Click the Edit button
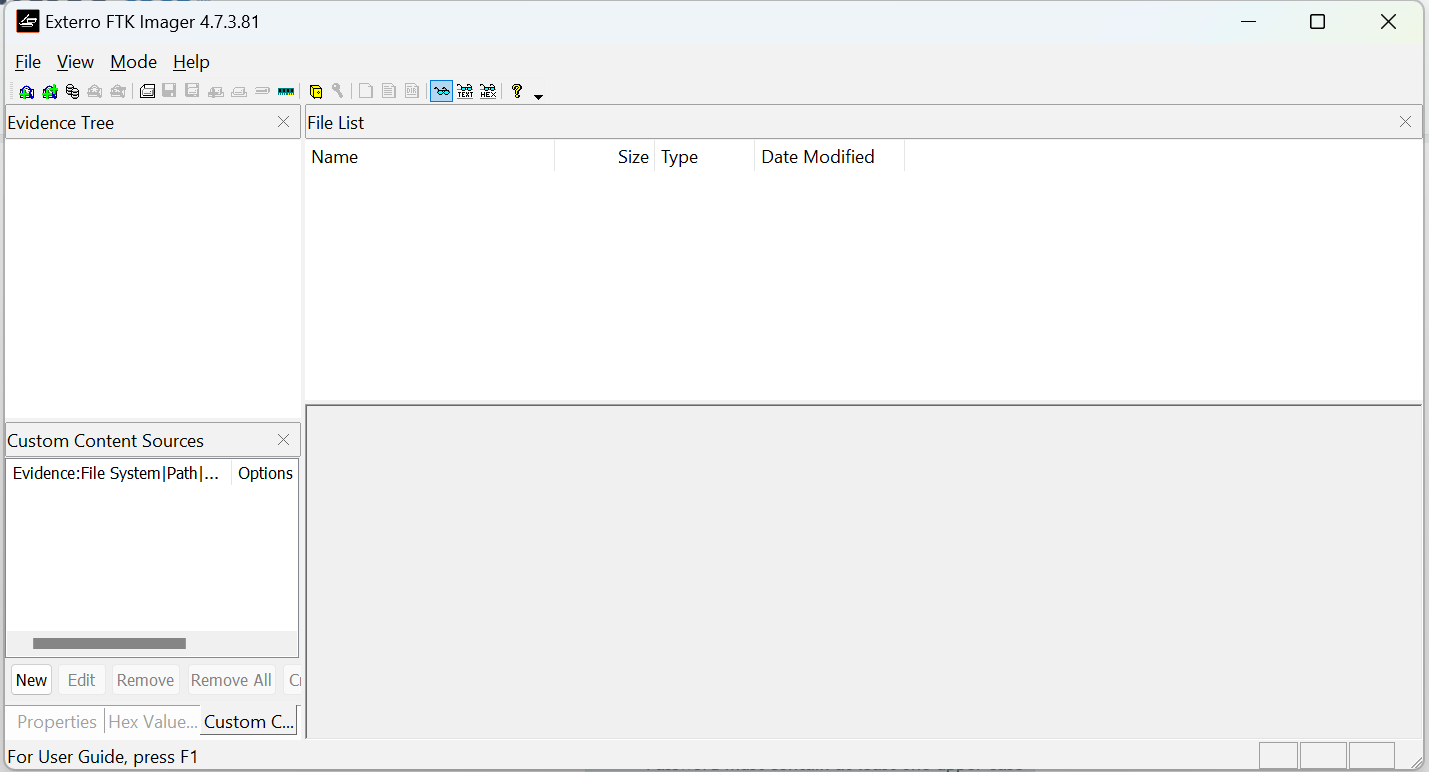This screenshot has width=1429, height=772. click(x=81, y=680)
